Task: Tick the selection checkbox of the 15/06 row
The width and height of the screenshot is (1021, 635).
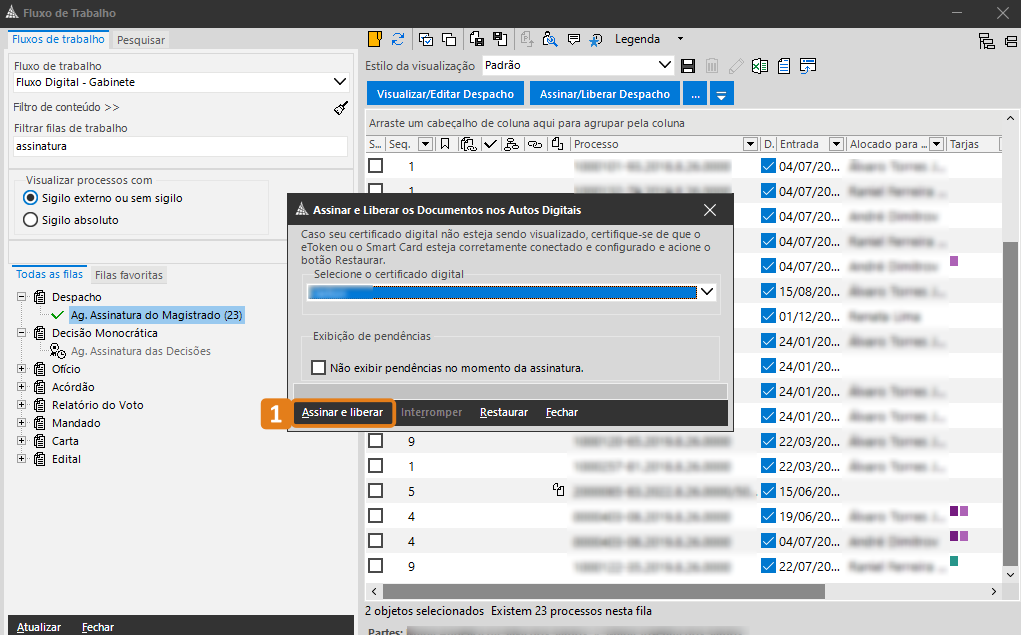Action: (x=376, y=491)
